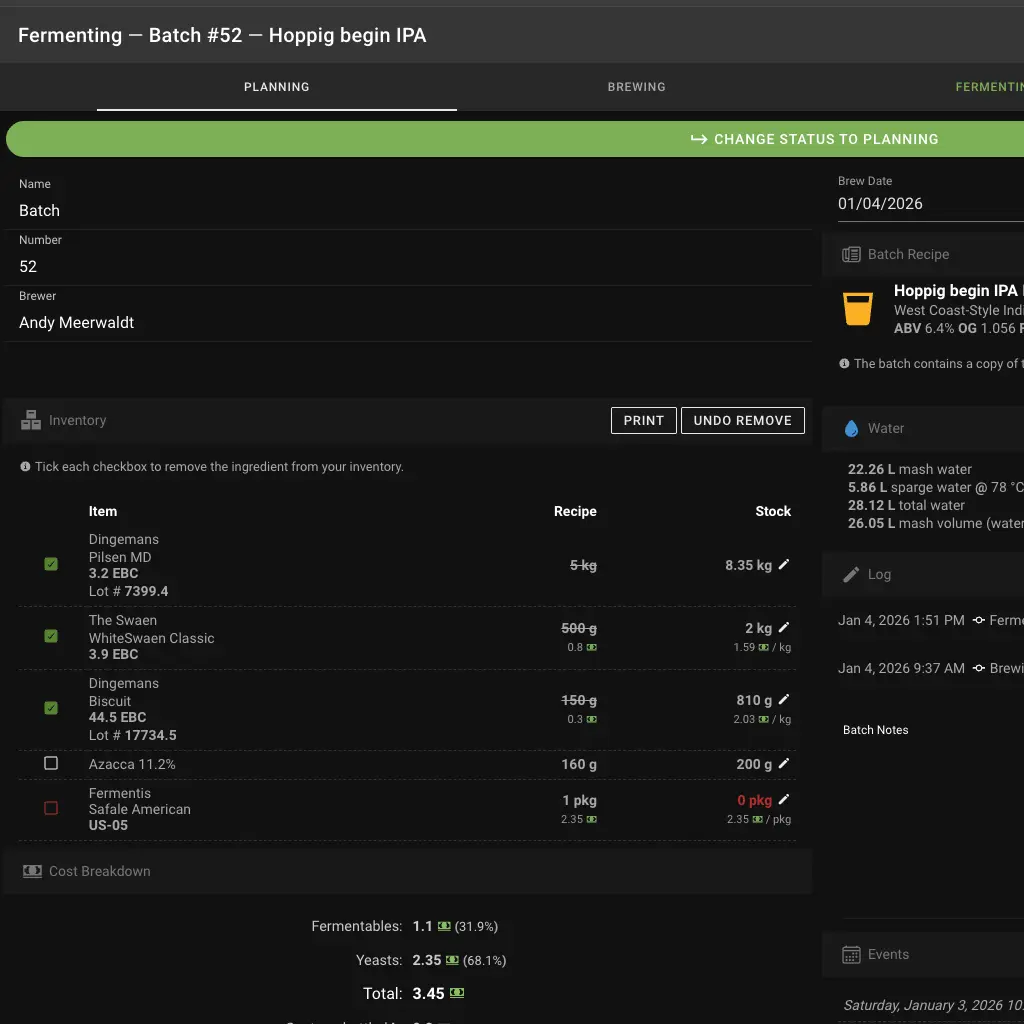Collapse the Inventory section header

(78, 421)
